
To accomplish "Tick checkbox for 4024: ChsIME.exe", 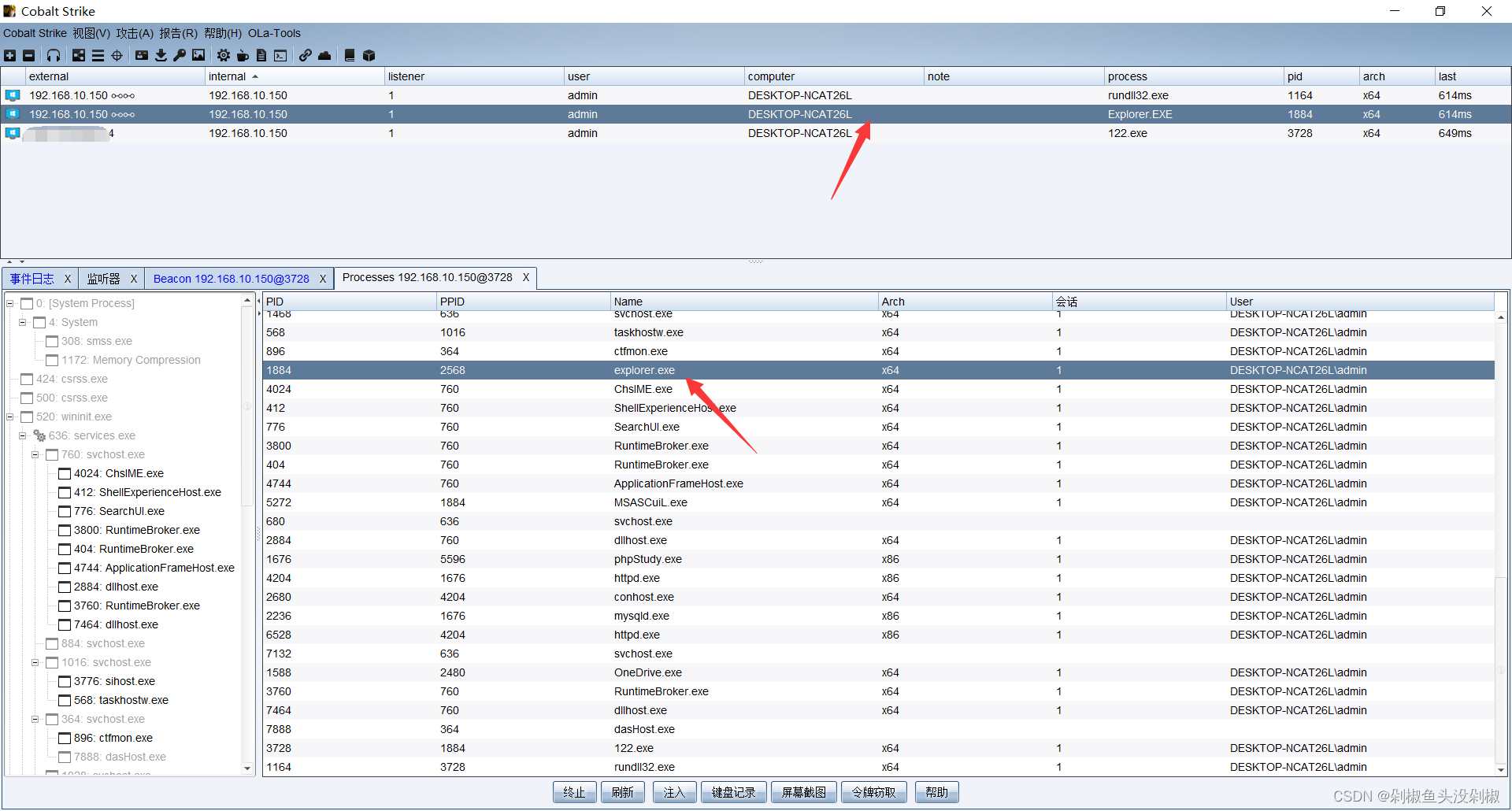I will point(65,473).
